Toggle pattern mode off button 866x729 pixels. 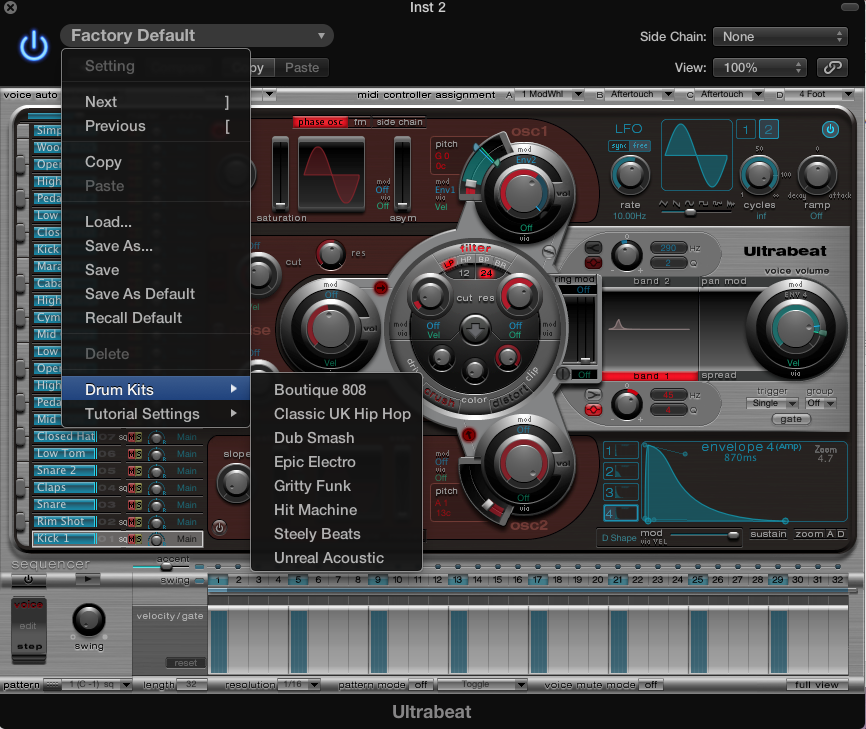pos(421,685)
